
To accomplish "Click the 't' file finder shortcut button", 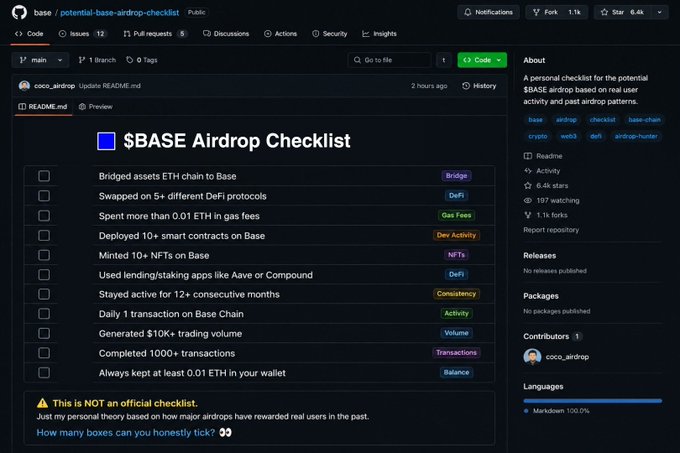I will coord(444,60).
